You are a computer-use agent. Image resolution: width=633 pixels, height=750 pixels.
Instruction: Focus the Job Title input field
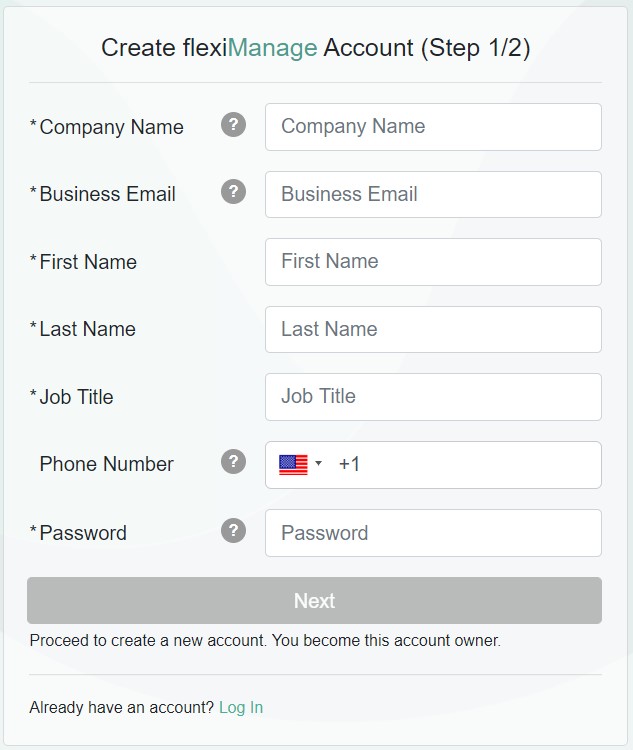click(433, 397)
